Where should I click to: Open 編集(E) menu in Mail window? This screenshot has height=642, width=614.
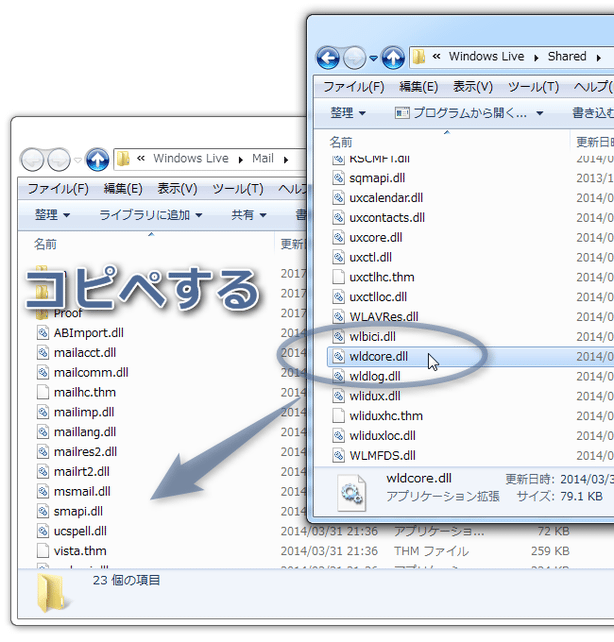(123, 189)
